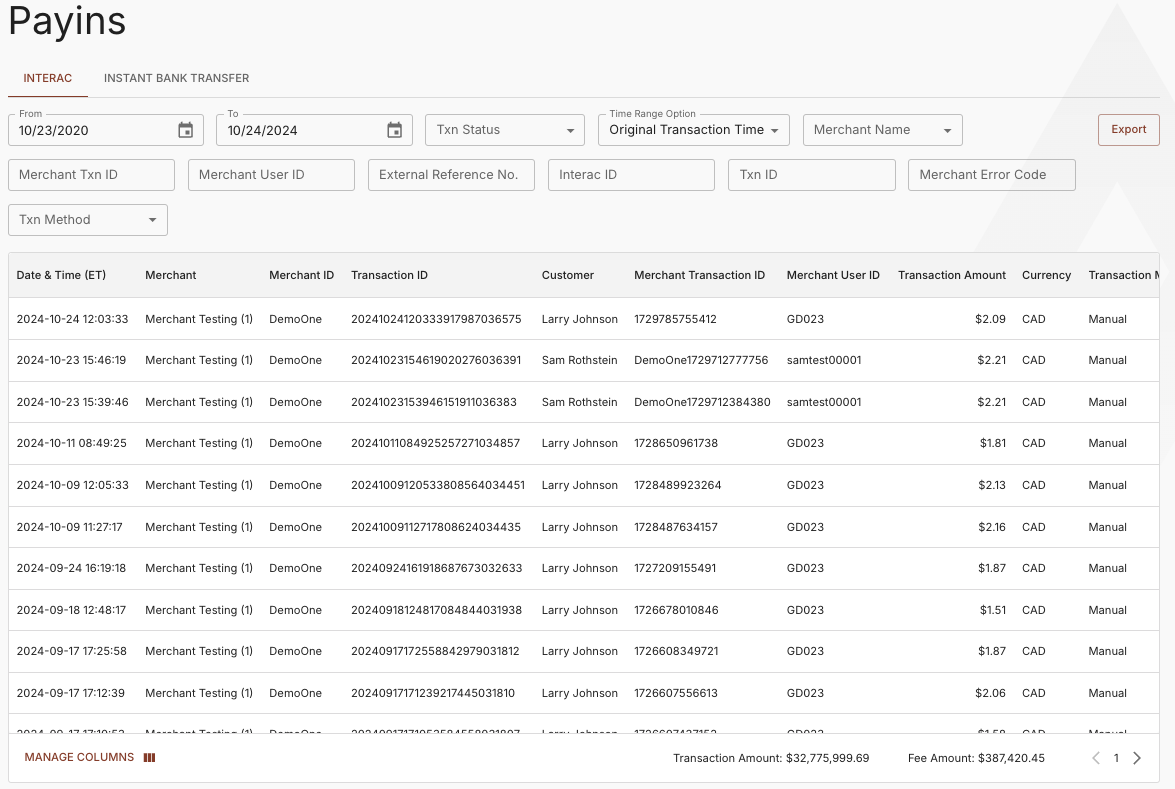This screenshot has height=789, width=1175.
Task: Go to the next page of results
Action: click(x=1137, y=757)
